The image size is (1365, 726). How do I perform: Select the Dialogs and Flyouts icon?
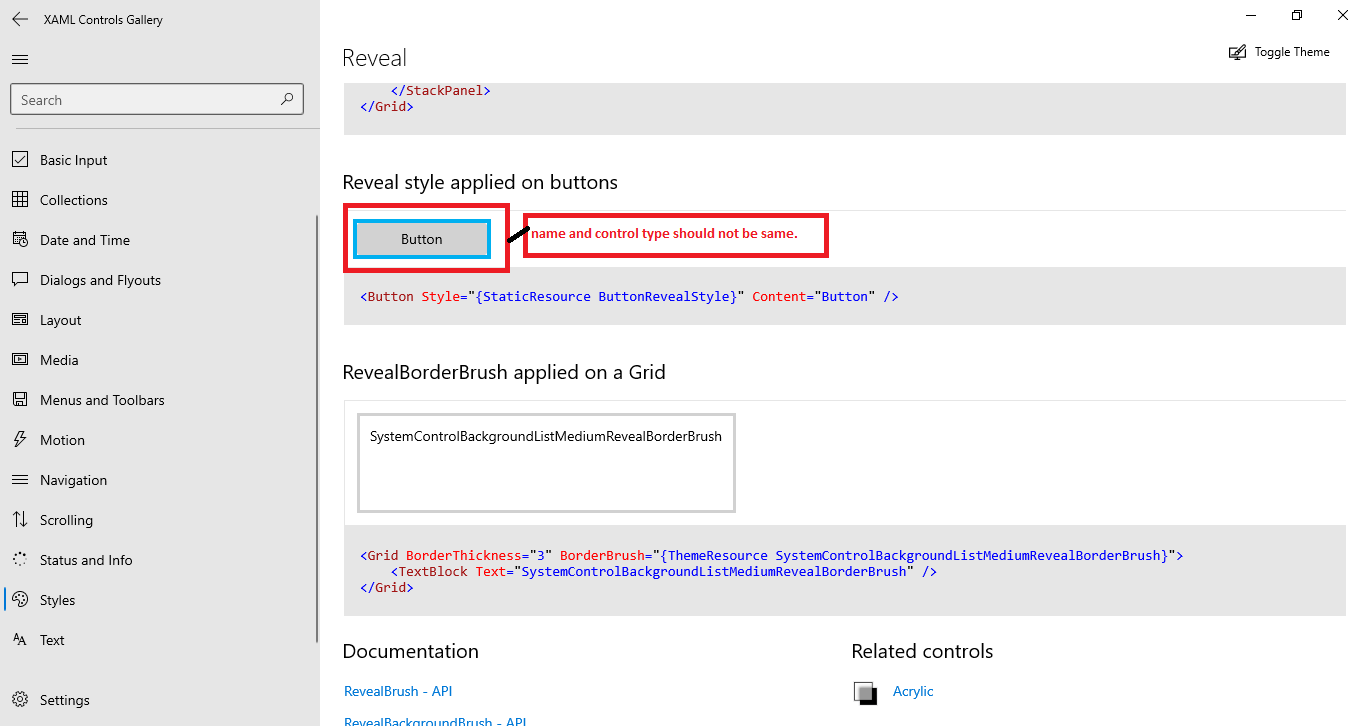point(20,279)
